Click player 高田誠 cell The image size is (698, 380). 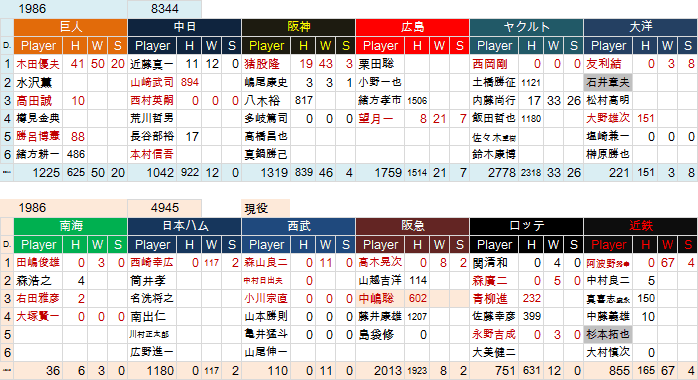point(38,101)
